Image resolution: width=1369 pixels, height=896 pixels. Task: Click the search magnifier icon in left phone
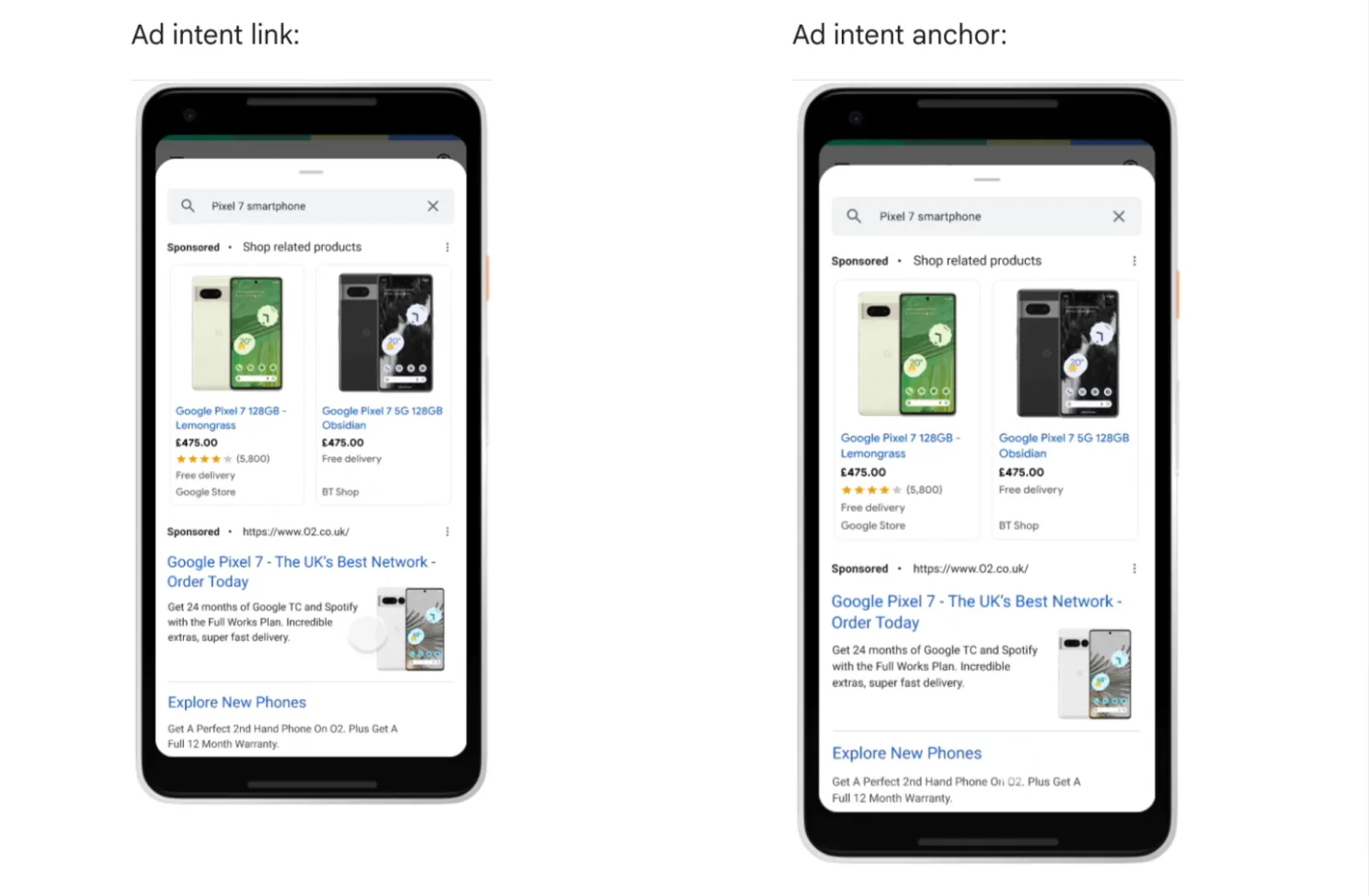[x=188, y=206]
